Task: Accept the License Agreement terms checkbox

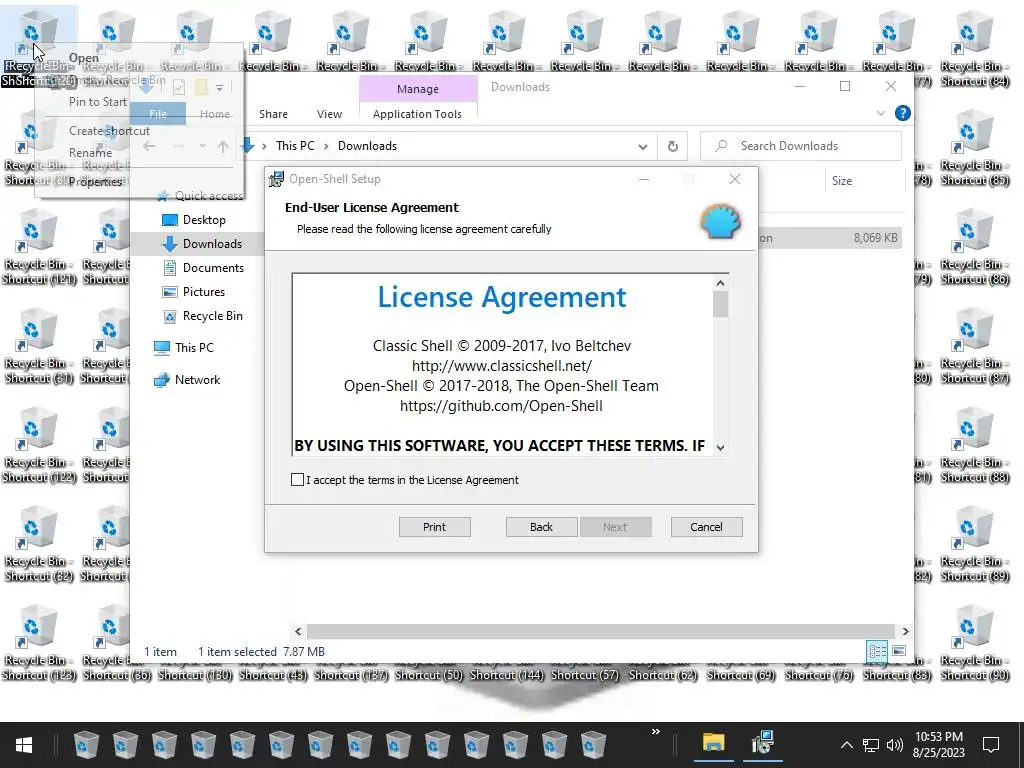Action: point(297,480)
